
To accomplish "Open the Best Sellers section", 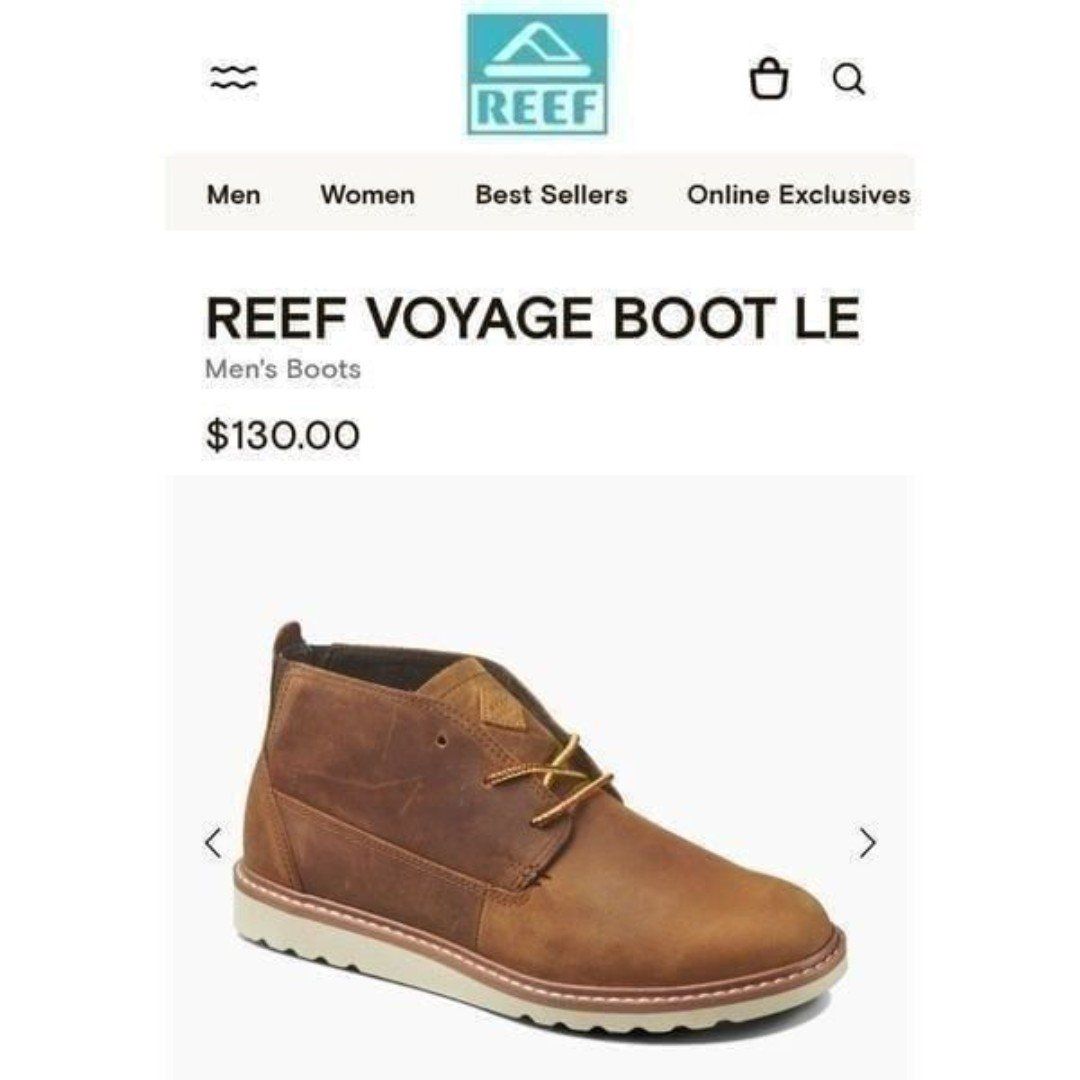I will point(551,194).
